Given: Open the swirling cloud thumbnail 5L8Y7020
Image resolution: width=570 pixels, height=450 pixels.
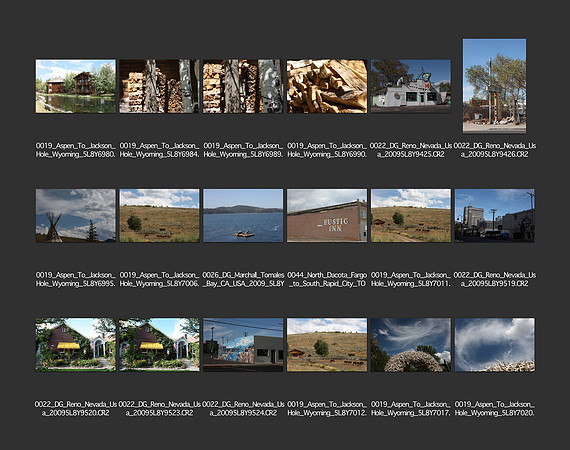Looking at the screenshot, I should pos(494,345).
